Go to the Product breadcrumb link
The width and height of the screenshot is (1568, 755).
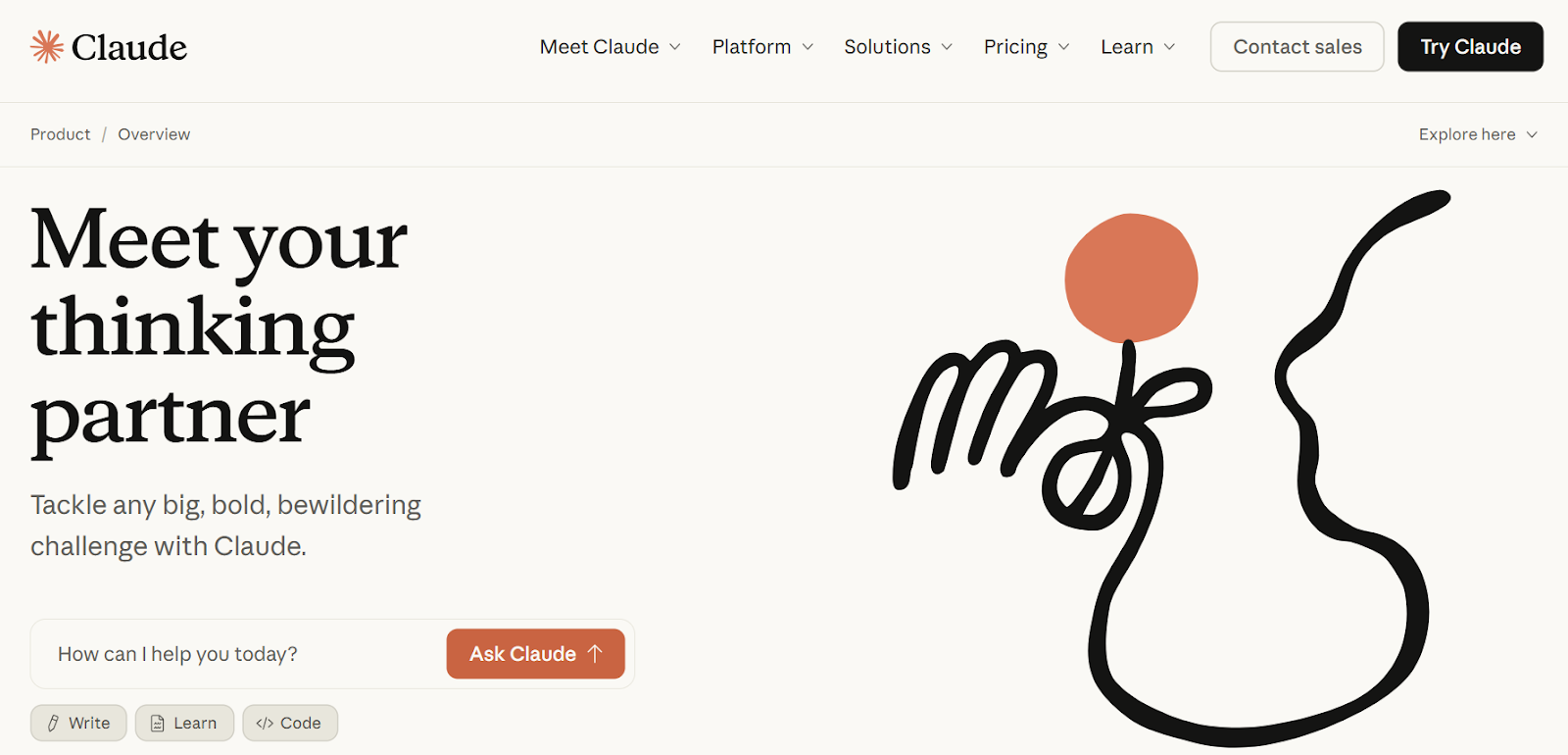pyautogui.click(x=60, y=134)
